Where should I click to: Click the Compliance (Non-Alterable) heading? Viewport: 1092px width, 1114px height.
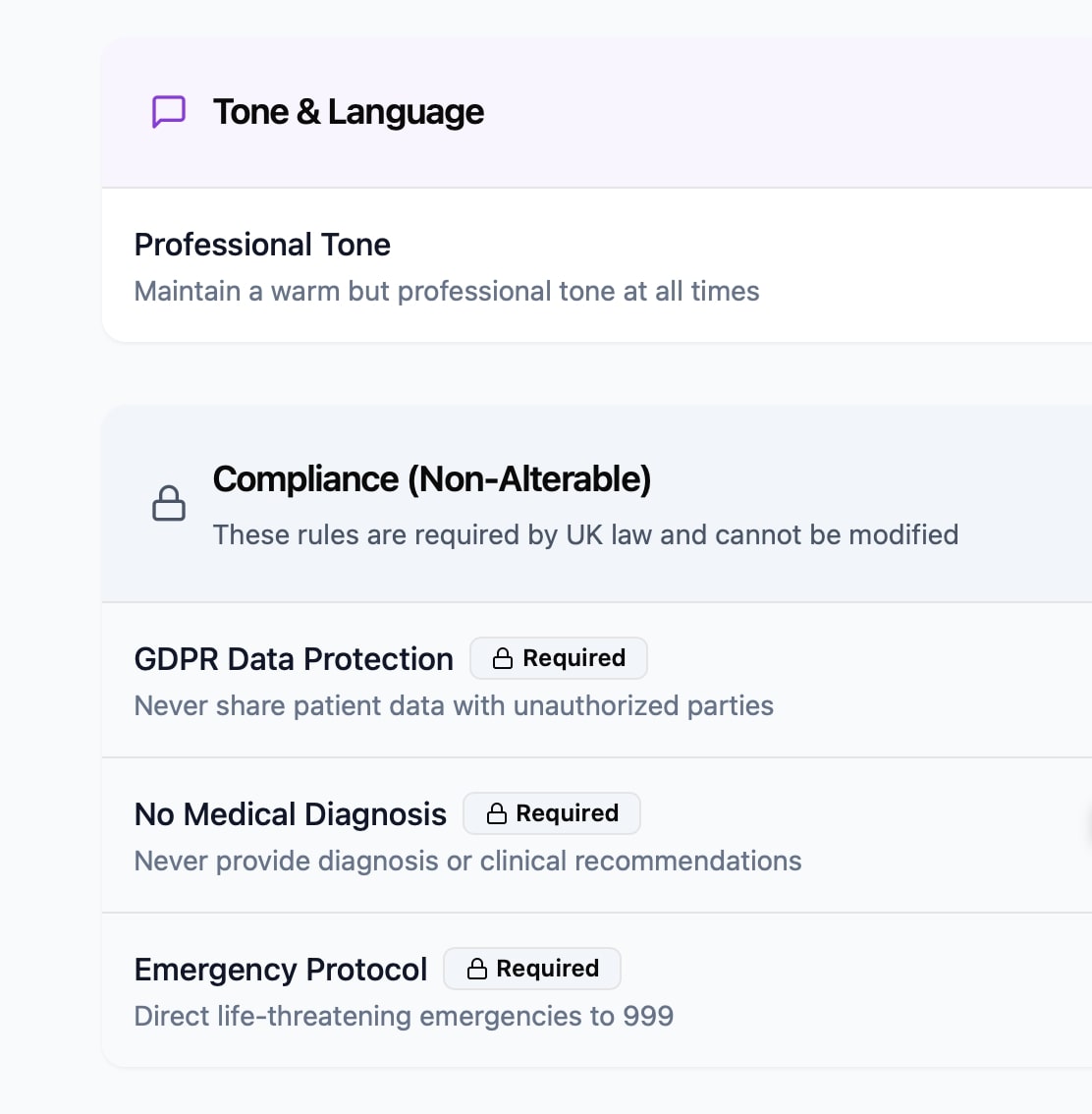[x=432, y=479]
